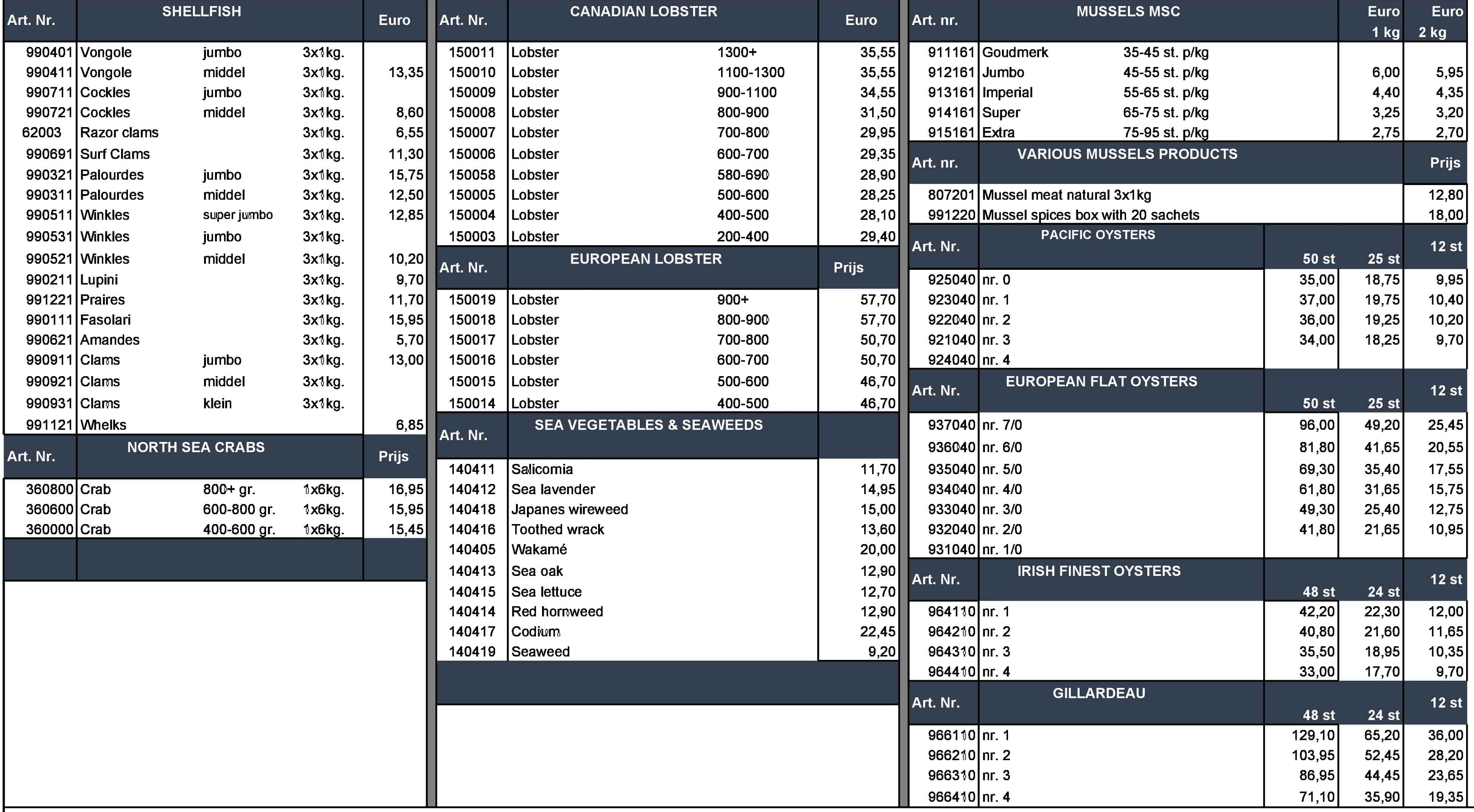
Task: Select price 15,45 for Crab 400-600 gr.
Action: coord(406,529)
